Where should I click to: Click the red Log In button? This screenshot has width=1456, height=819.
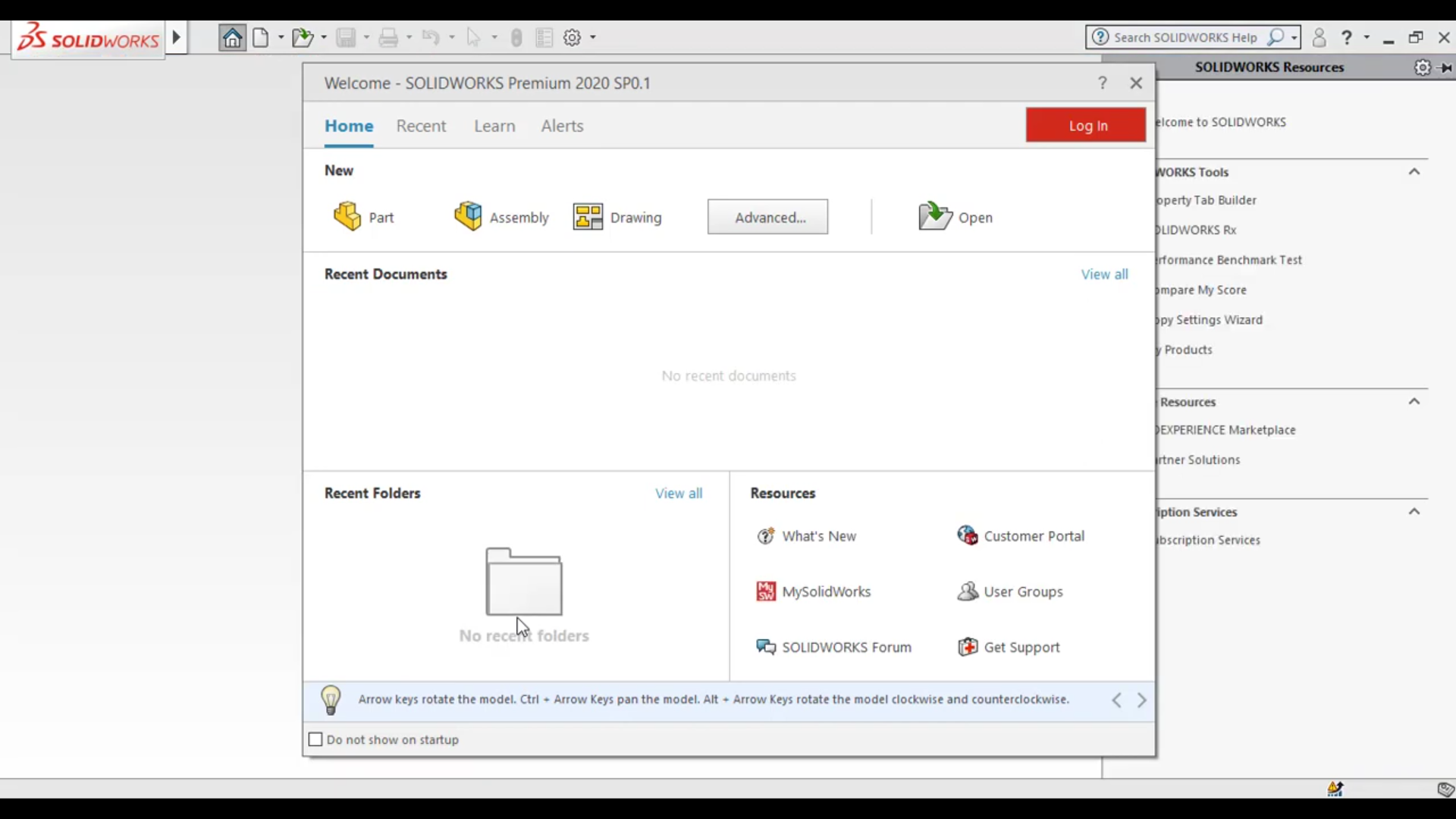[x=1086, y=125]
